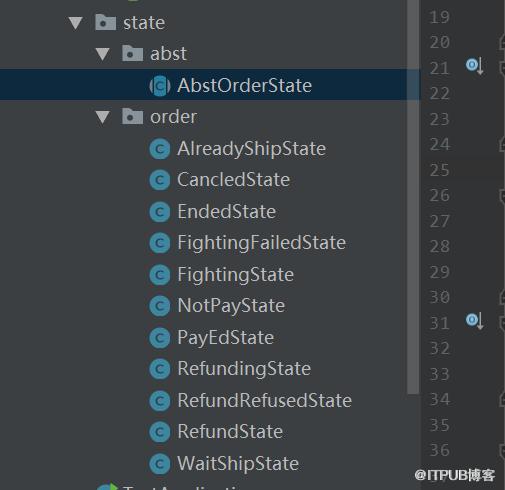Screen dimensions: 505x490
Task: Click the order package folder icon
Action: click(132, 116)
